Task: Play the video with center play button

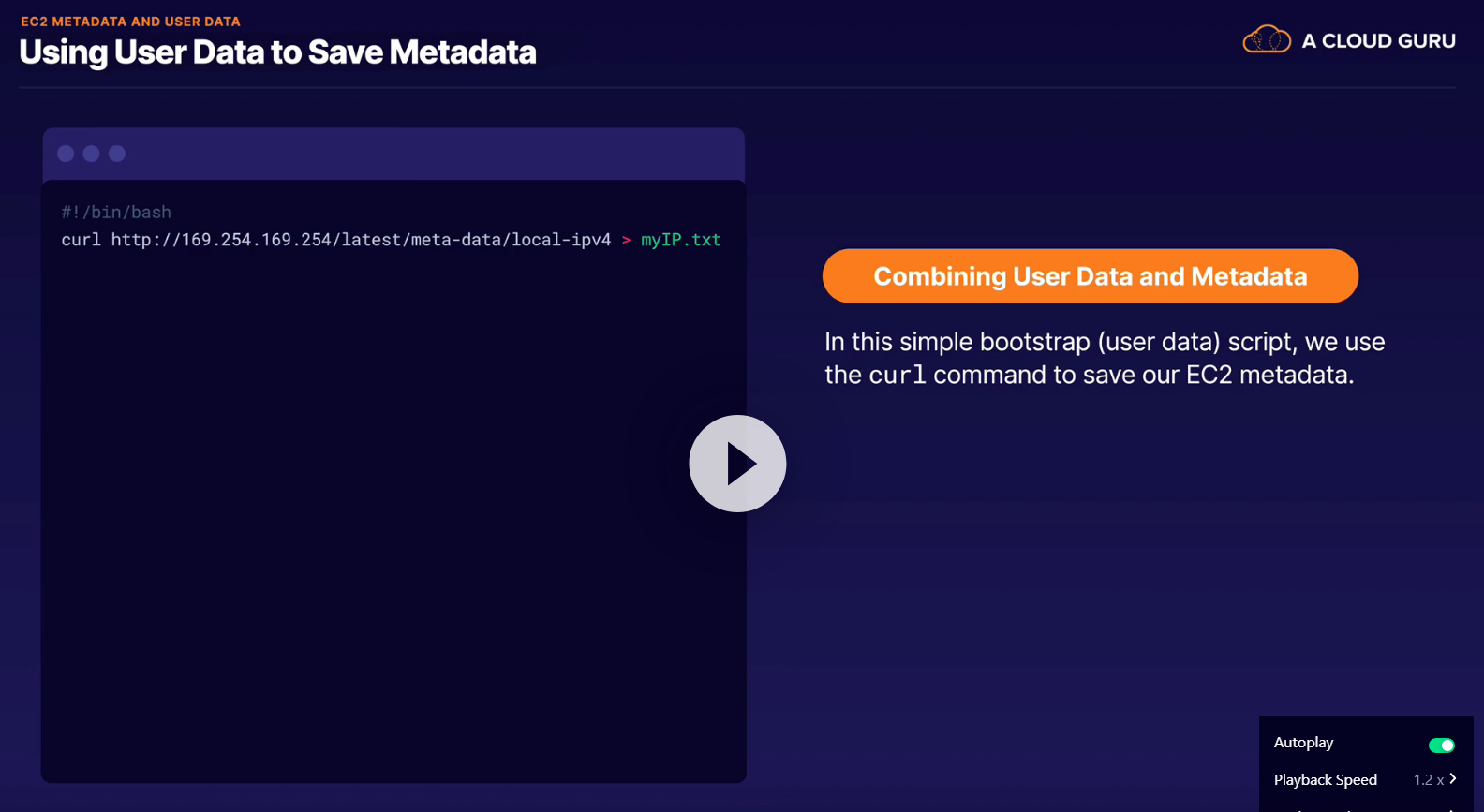Action: (737, 464)
